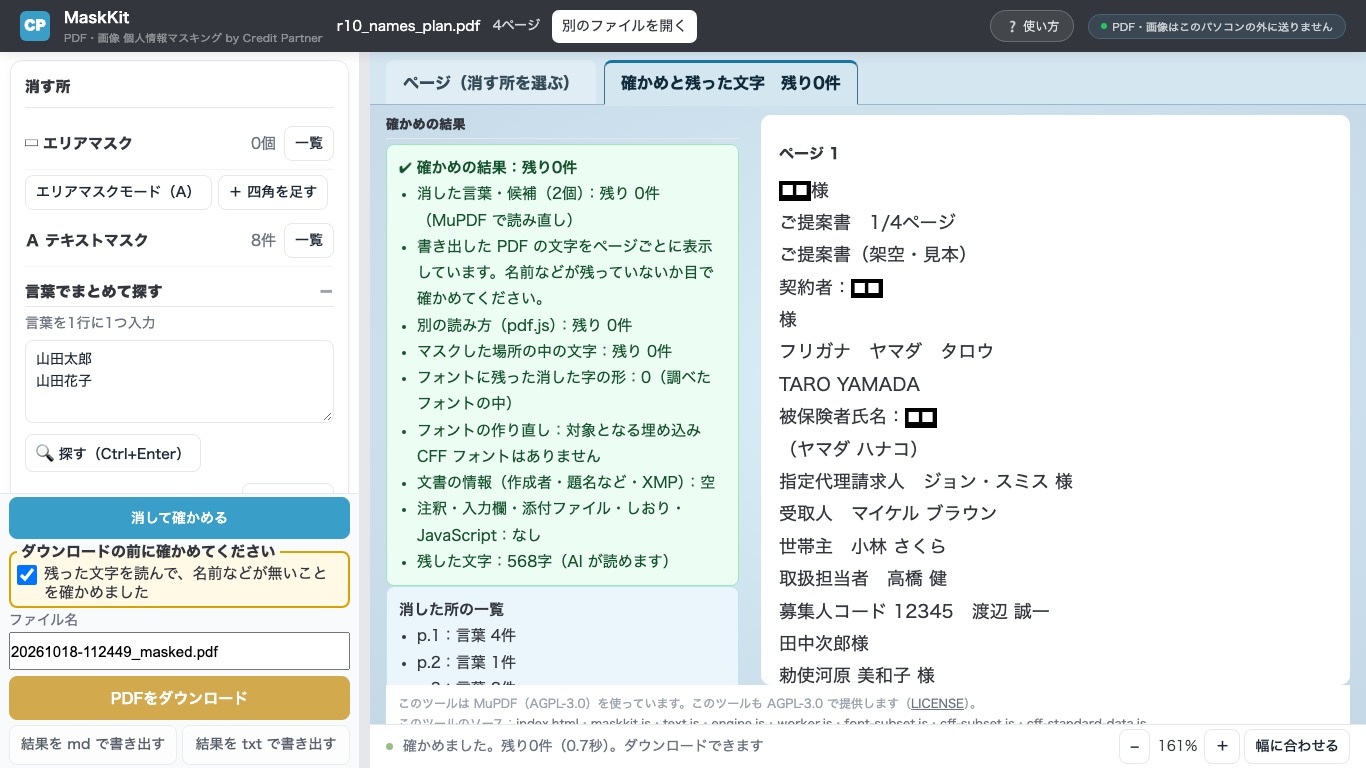Click PDFをダウンロード button
Viewport: 1366px width, 768px height.
(179, 698)
